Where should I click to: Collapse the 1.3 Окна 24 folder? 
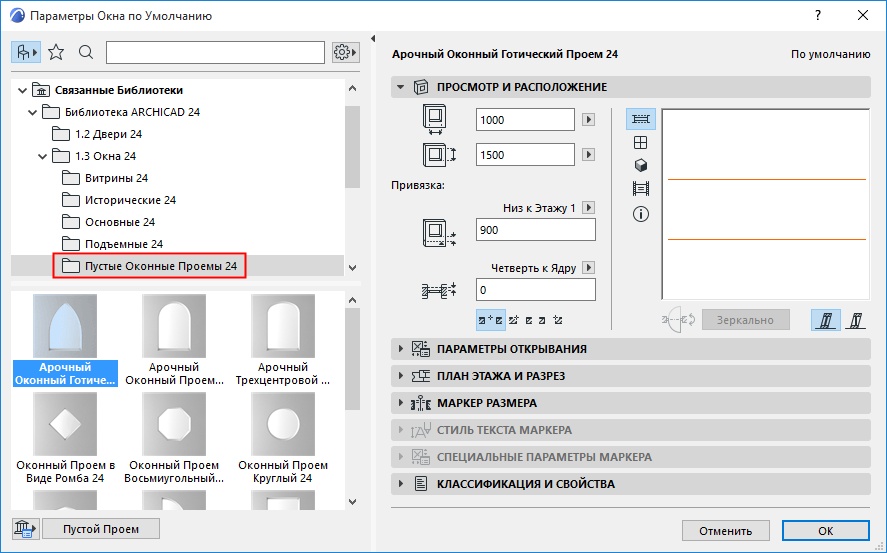point(42,156)
